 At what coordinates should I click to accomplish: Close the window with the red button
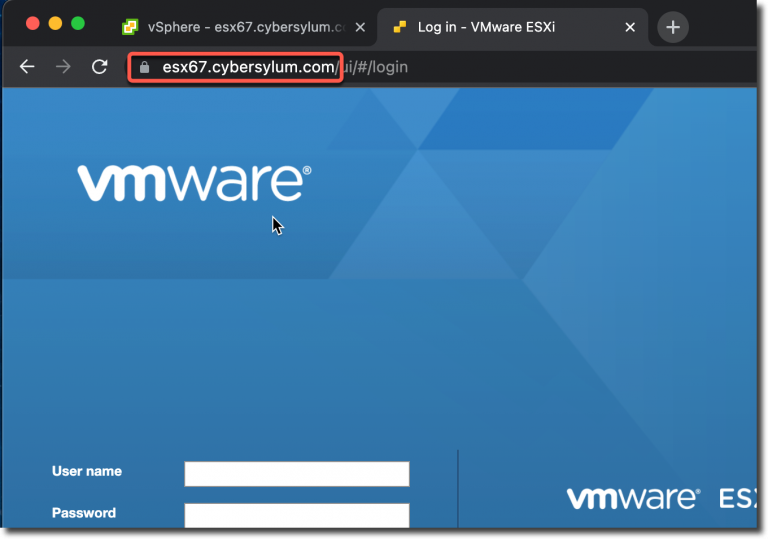[33, 23]
